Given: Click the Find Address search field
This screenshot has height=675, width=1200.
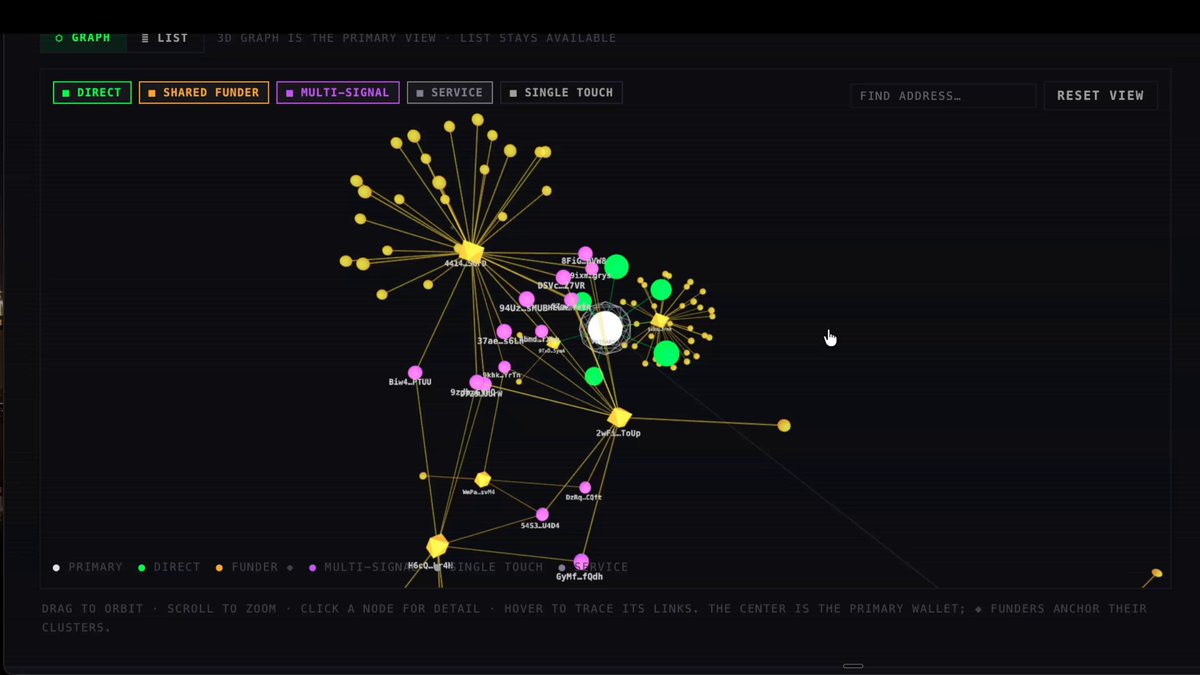Looking at the screenshot, I should 943,96.
